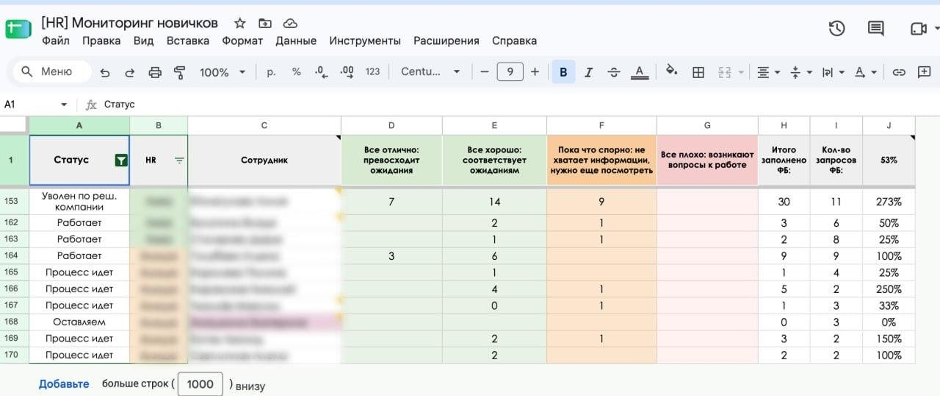Open vertical align dropdown
941x397 pixels.
tap(801, 73)
